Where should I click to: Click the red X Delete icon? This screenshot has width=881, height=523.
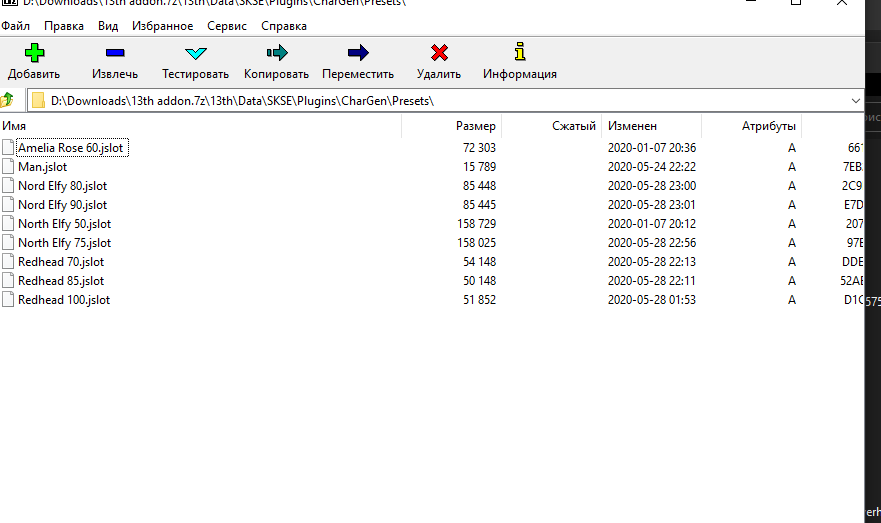click(x=438, y=53)
